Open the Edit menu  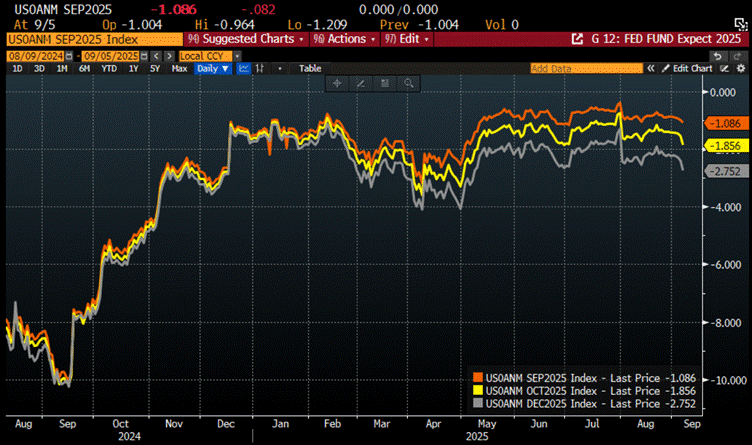(x=407, y=39)
